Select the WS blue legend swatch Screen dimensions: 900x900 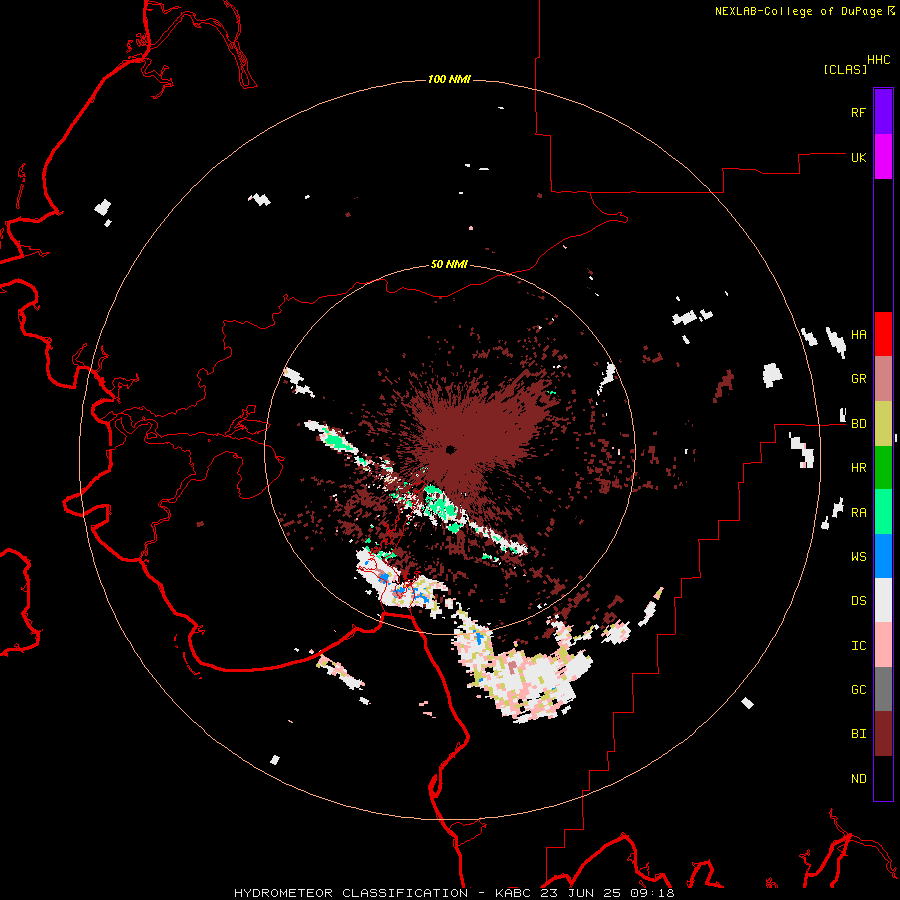pyautogui.click(x=883, y=556)
